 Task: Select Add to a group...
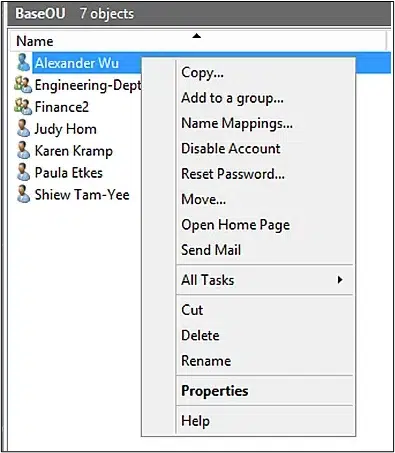click(x=265, y=98)
